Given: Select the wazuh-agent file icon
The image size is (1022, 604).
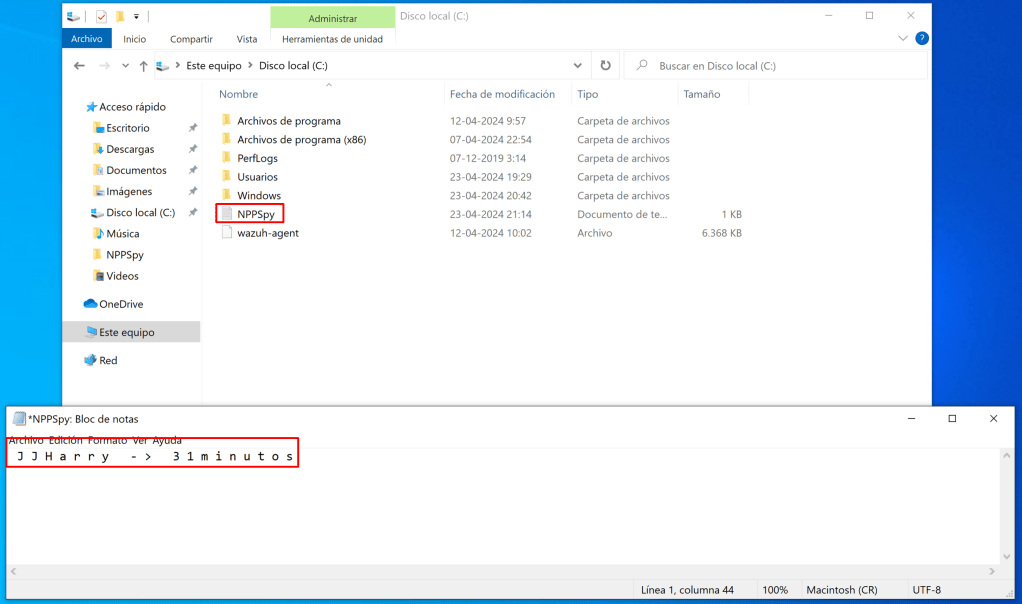Looking at the screenshot, I should (227, 233).
